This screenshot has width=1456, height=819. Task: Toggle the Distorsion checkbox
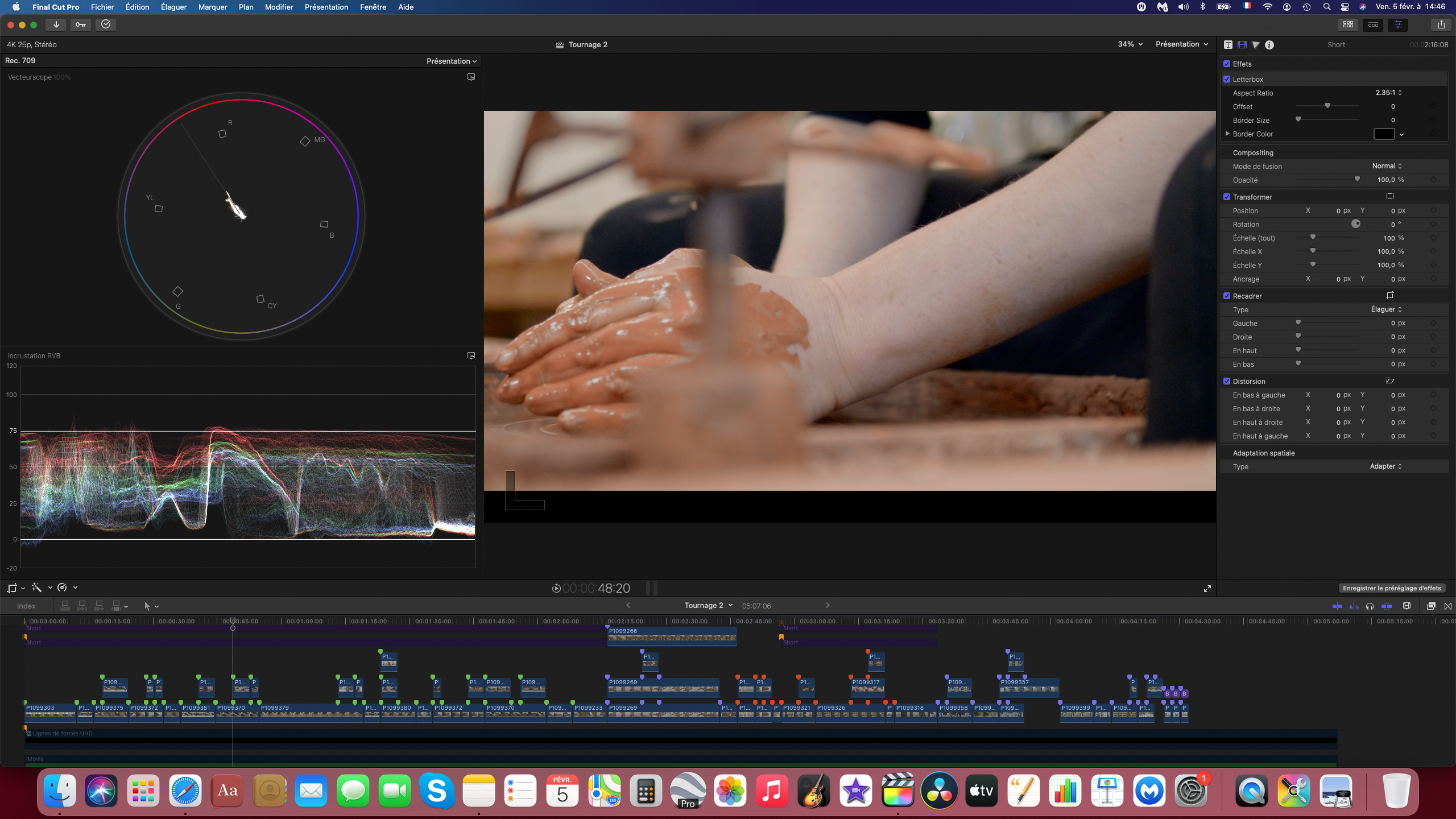coord(1227,381)
